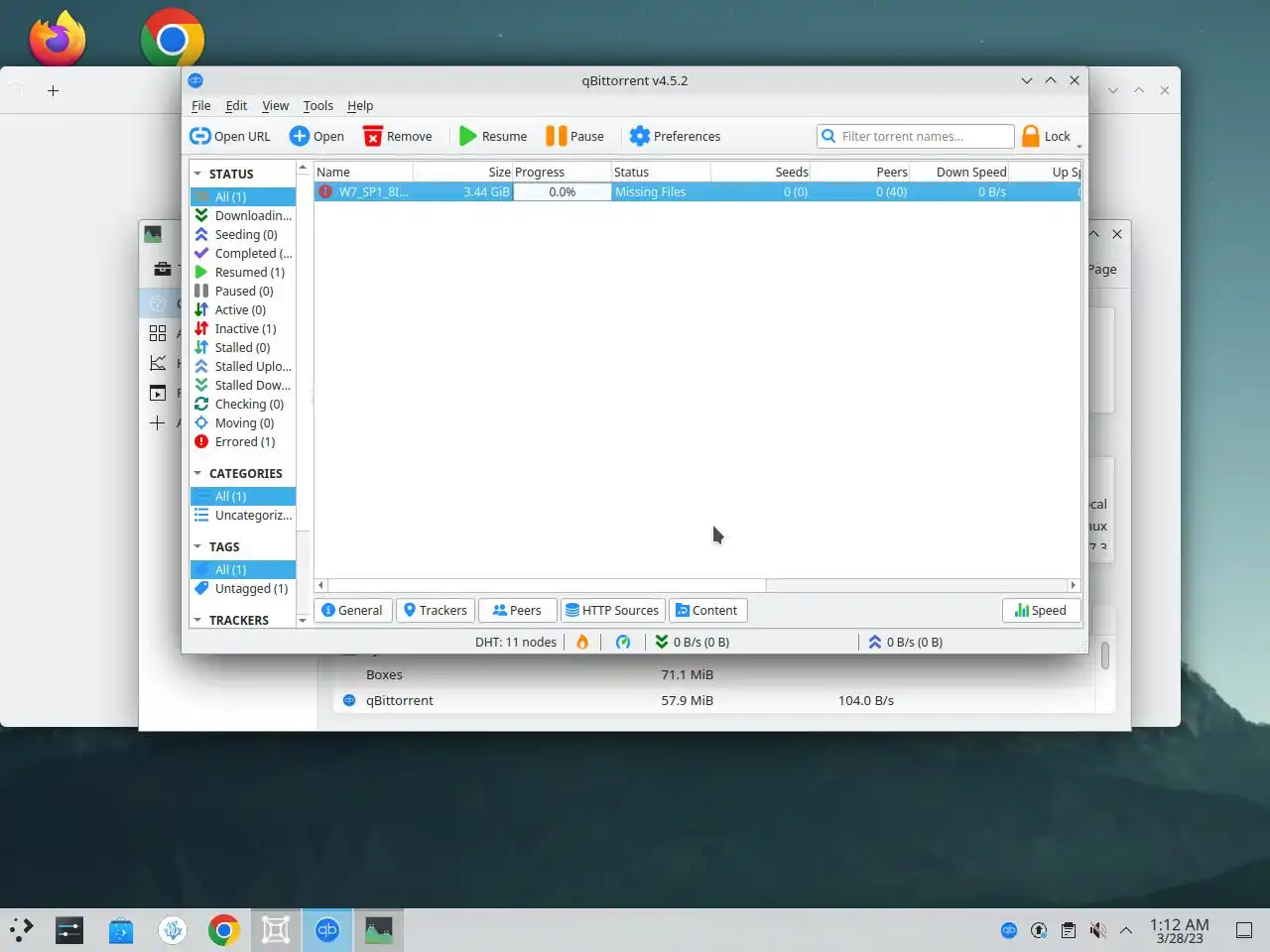
Task: Switch to the HTTP Sources tab
Action: (612, 610)
